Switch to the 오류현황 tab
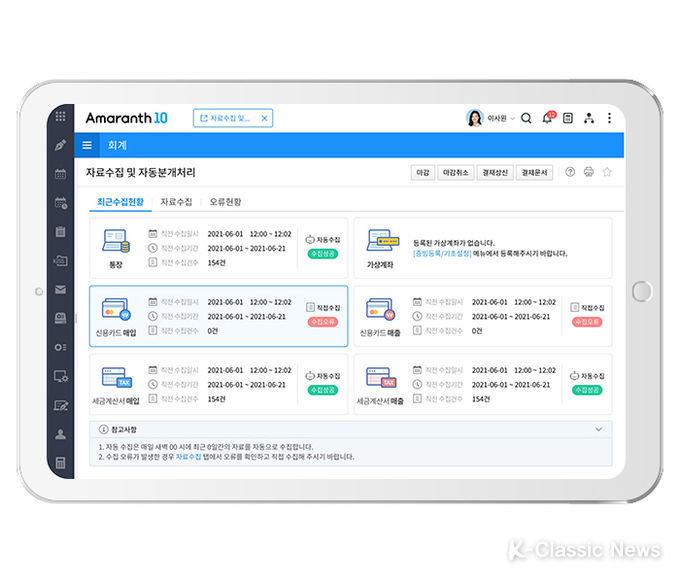 [x=225, y=202]
